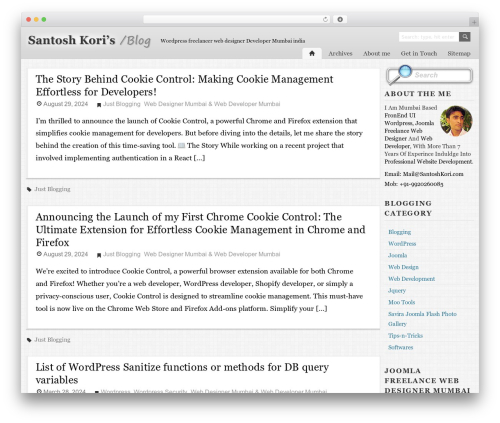Click the August 29, 2024 date of first post

66,104
